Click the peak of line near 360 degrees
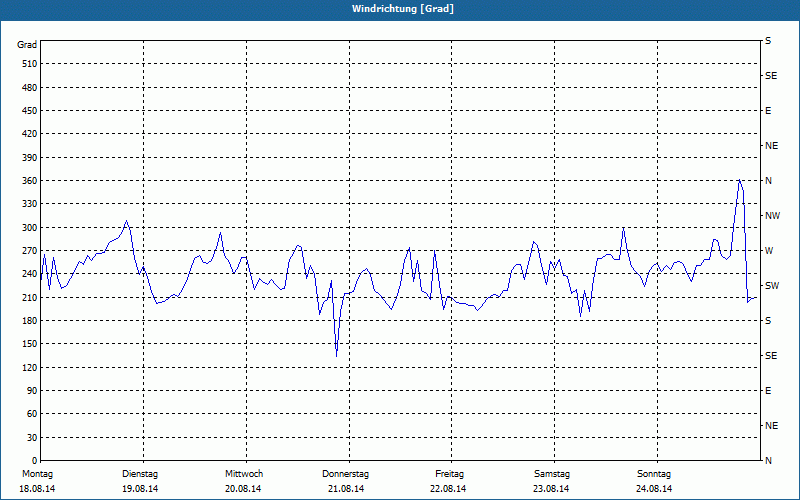This screenshot has height=500, width=800. coord(739,180)
